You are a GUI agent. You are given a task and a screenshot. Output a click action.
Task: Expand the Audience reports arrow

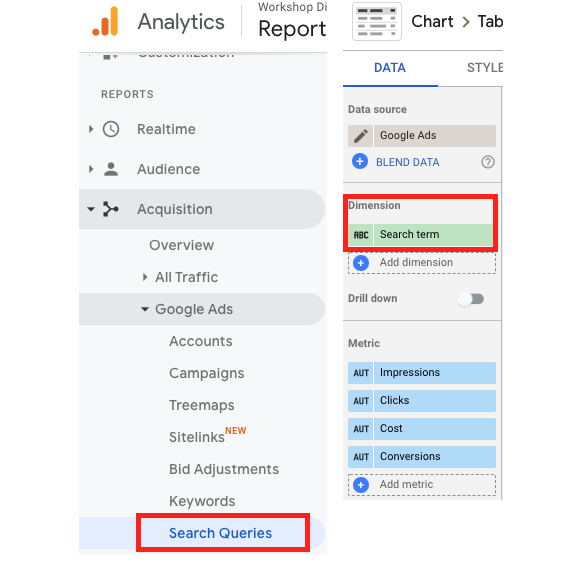pyautogui.click(x=91, y=169)
